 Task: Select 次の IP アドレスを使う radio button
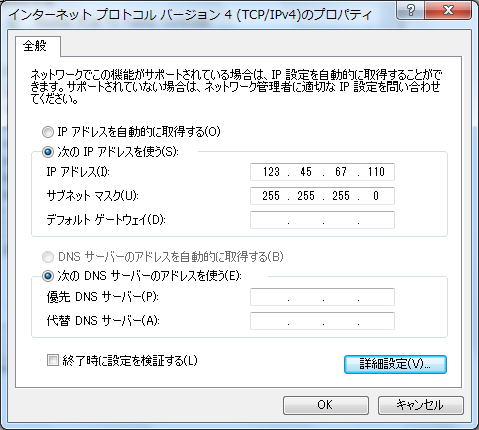tap(48, 152)
